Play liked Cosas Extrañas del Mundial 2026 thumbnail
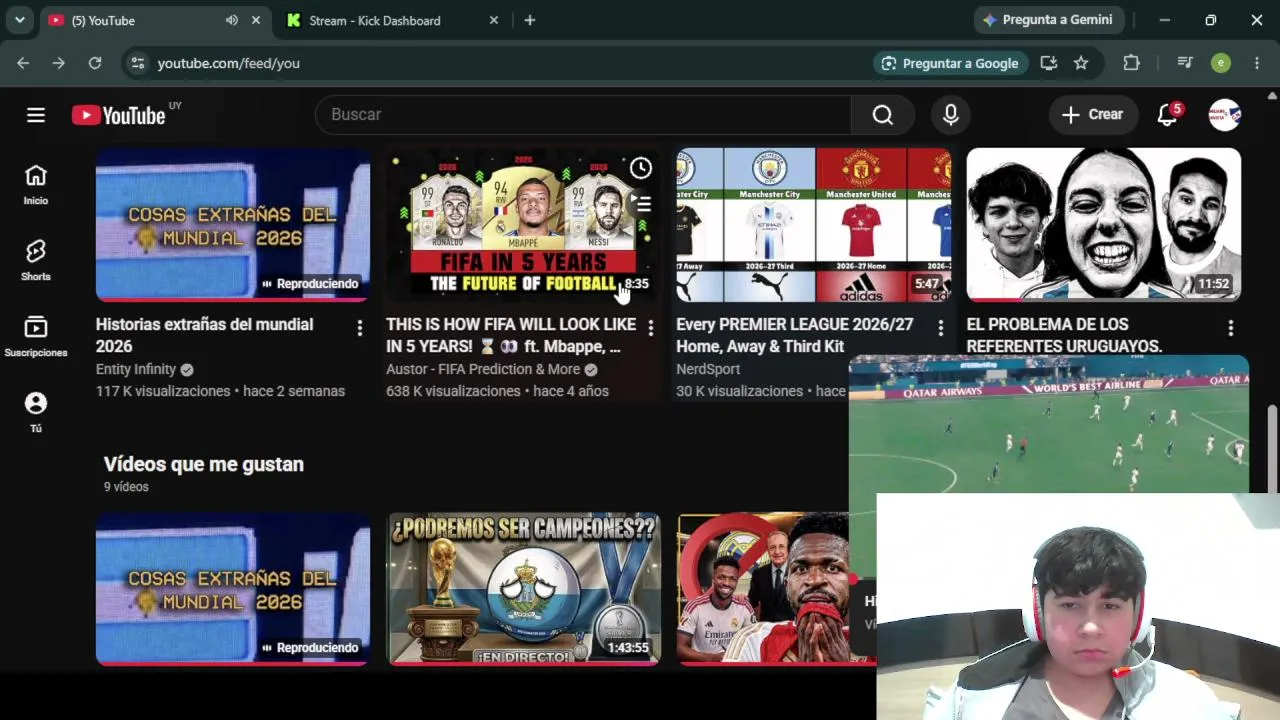This screenshot has height=720, width=1280. (x=233, y=589)
